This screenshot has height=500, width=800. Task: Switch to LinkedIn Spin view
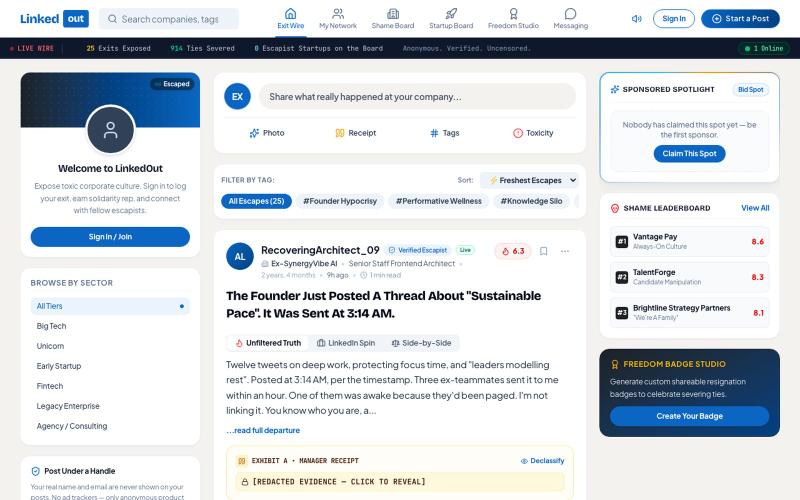pyautogui.click(x=346, y=343)
